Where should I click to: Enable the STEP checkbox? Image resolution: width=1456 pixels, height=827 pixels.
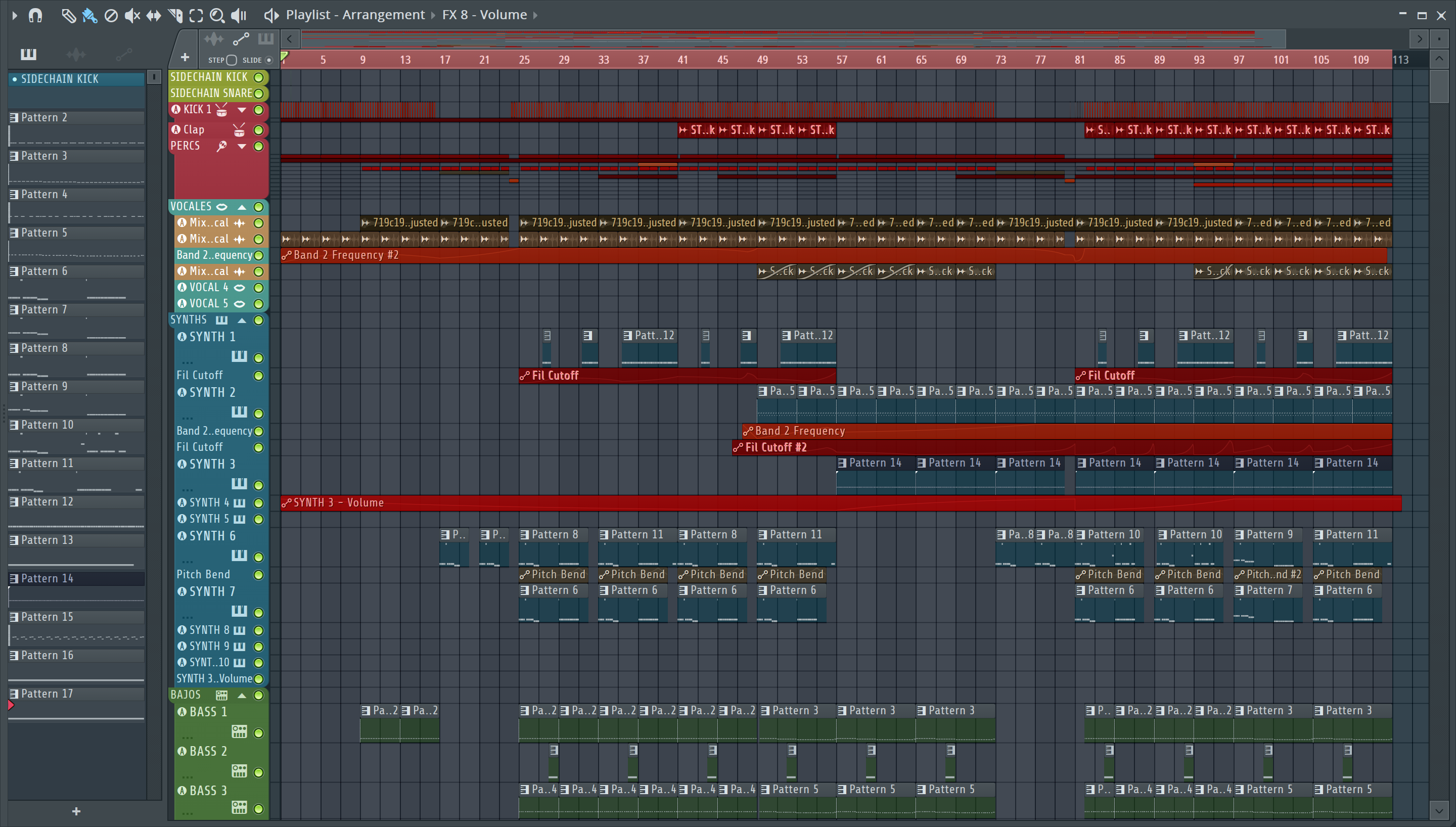coord(231,60)
